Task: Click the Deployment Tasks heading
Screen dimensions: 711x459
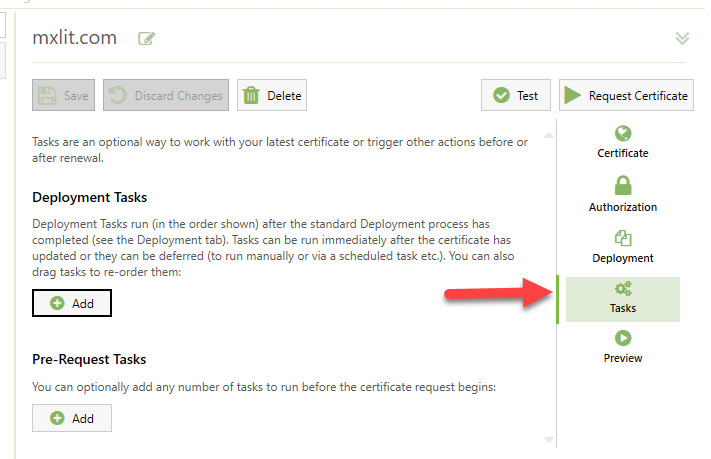Action: 90,198
